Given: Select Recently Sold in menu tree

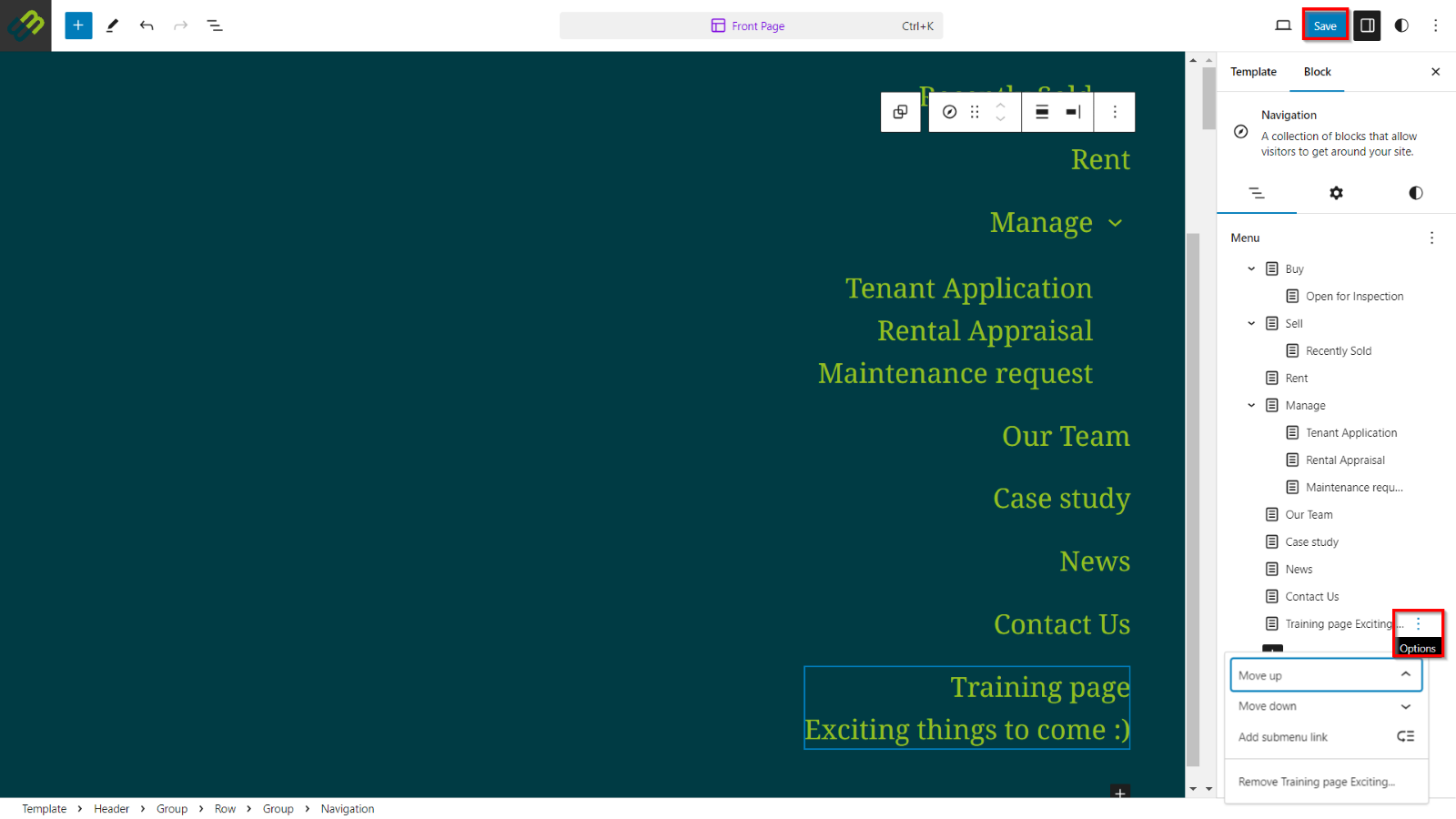Looking at the screenshot, I should point(1338,350).
